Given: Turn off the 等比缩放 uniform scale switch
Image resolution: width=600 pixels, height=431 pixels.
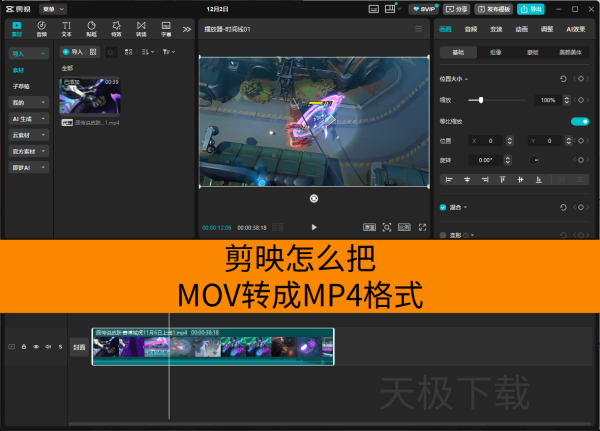Looking at the screenshot, I should (x=578, y=121).
